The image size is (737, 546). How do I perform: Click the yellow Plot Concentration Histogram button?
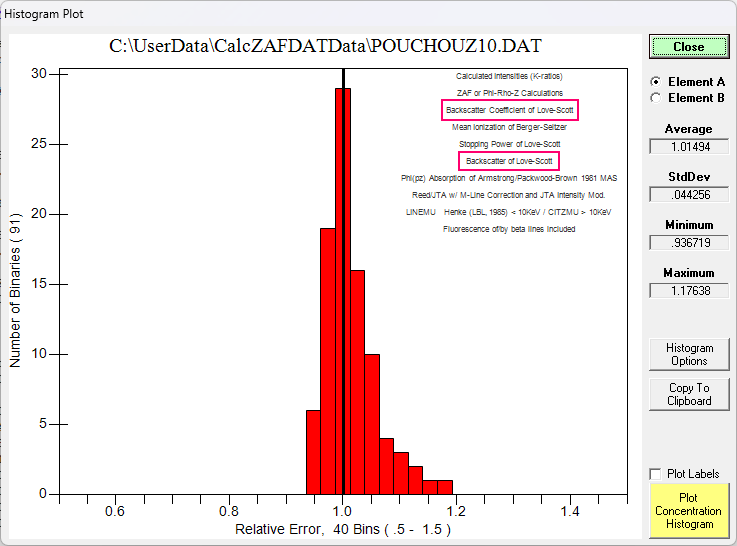click(688, 510)
